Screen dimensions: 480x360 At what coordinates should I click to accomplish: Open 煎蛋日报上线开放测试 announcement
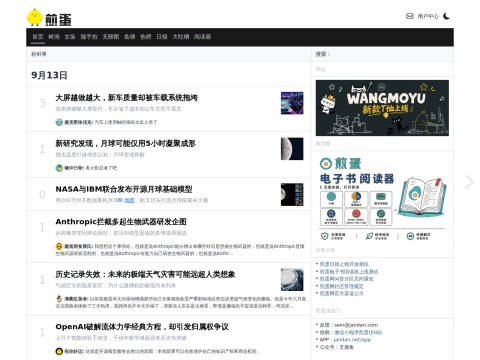344,264
